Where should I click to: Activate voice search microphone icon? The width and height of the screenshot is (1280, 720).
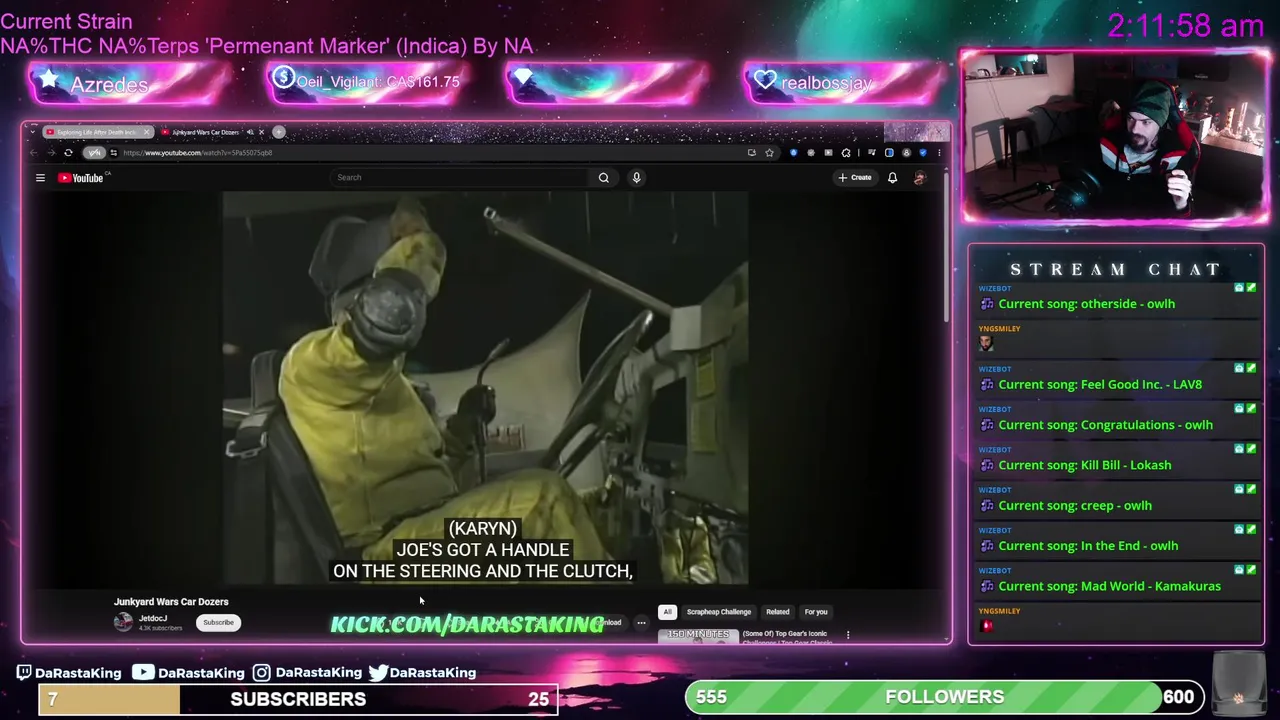click(636, 177)
